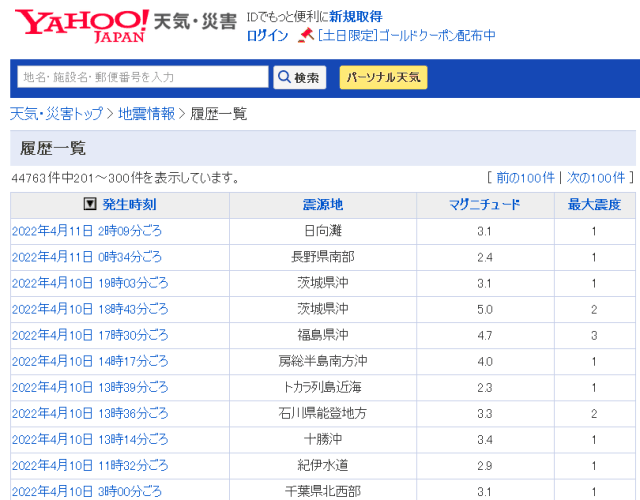Sort by 震源地 column header
This screenshot has height=500, width=640.
(x=322, y=204)
